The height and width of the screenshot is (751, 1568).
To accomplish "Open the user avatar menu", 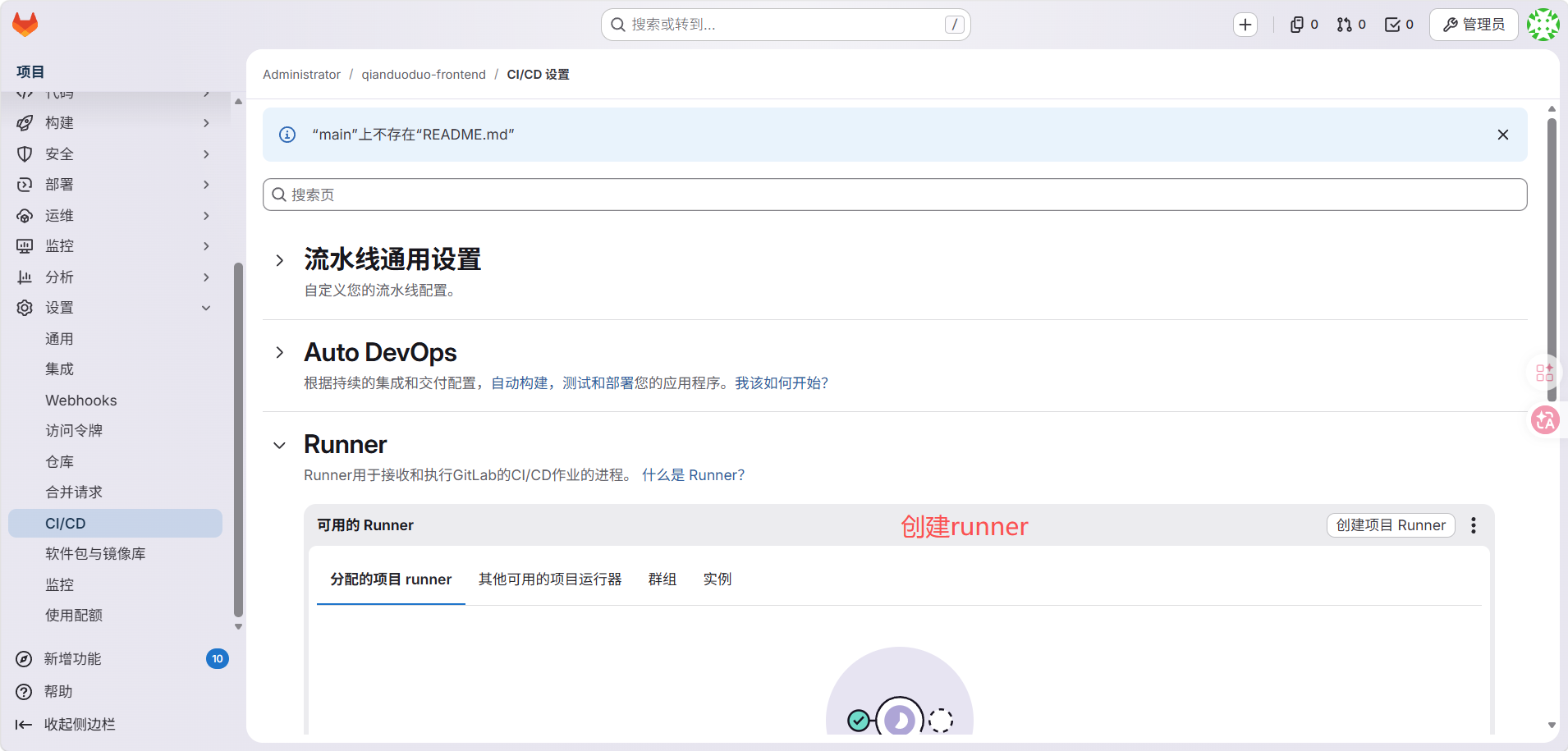I will [1543, 25].
